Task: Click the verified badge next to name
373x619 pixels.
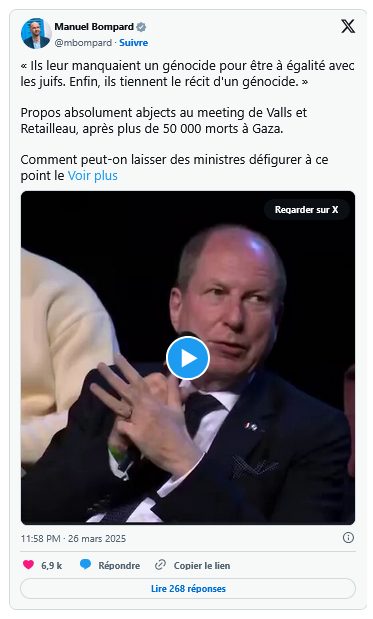Action: pos(141,27)
